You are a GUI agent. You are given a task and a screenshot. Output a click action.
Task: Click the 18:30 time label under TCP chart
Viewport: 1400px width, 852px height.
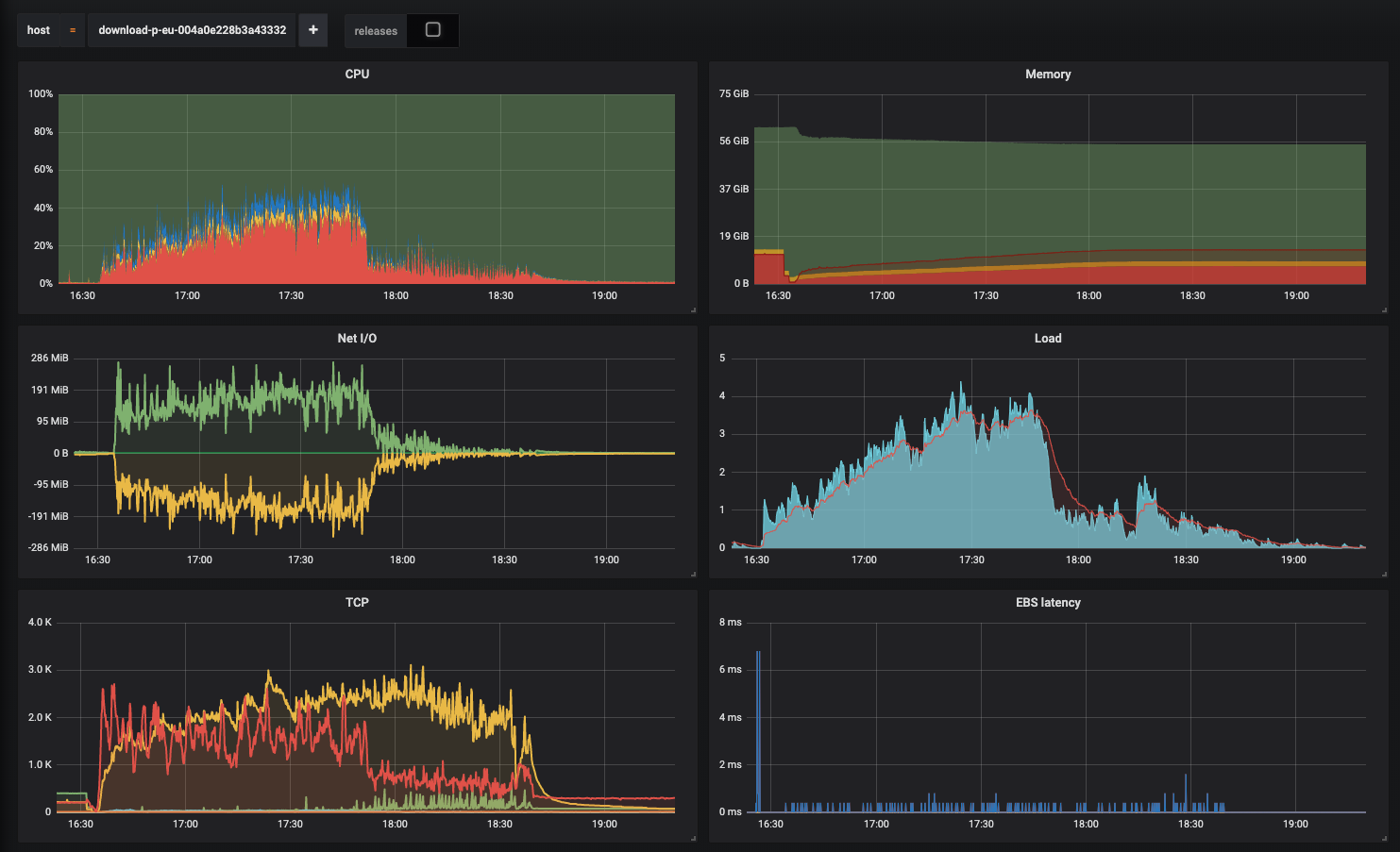499,824
